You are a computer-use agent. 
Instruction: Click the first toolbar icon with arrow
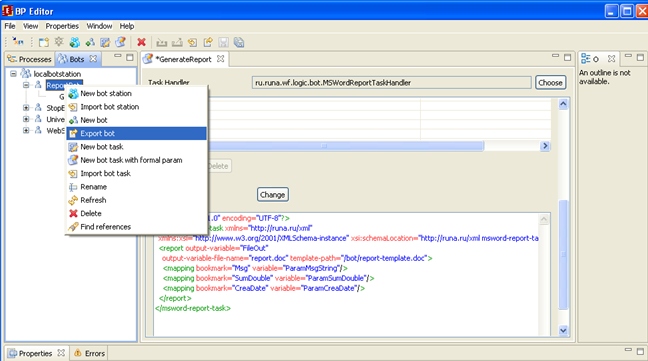(18, 42)
